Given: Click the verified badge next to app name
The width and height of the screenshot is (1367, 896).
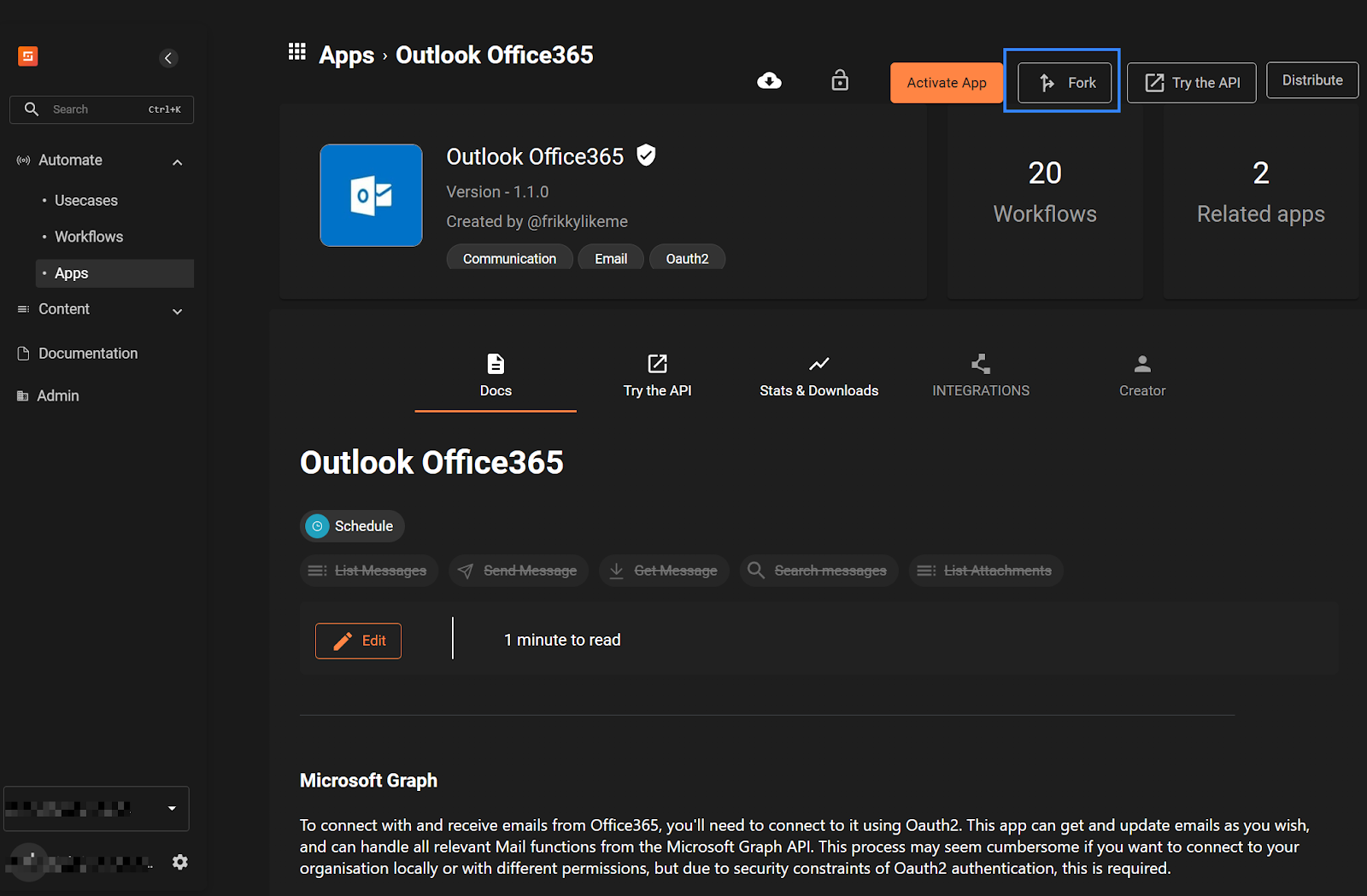Looking at the screenshot, I should click(x=646, y=155).
